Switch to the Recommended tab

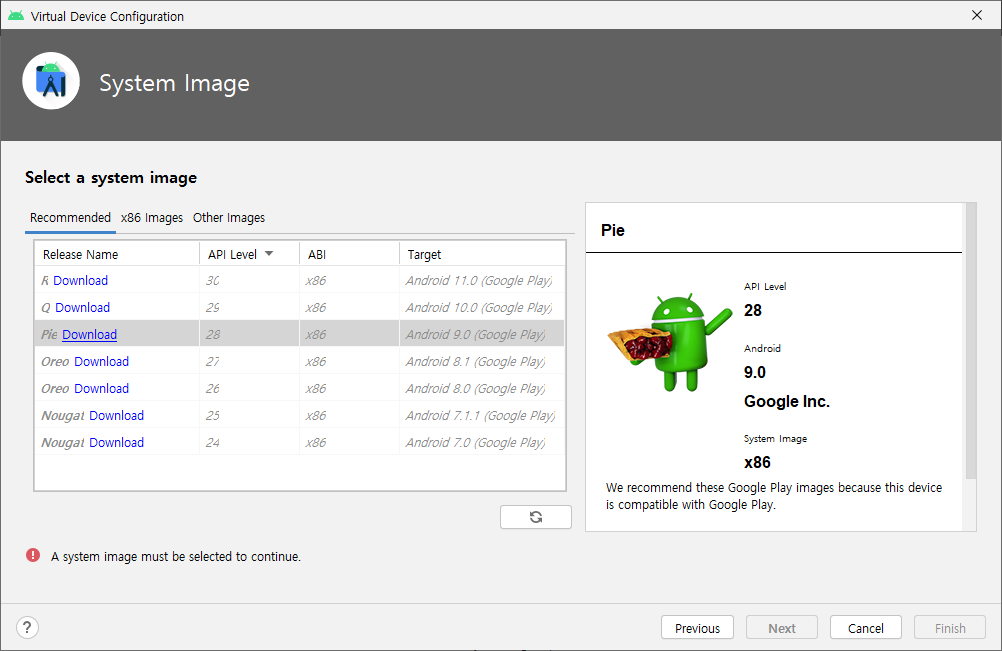point(70,218)
